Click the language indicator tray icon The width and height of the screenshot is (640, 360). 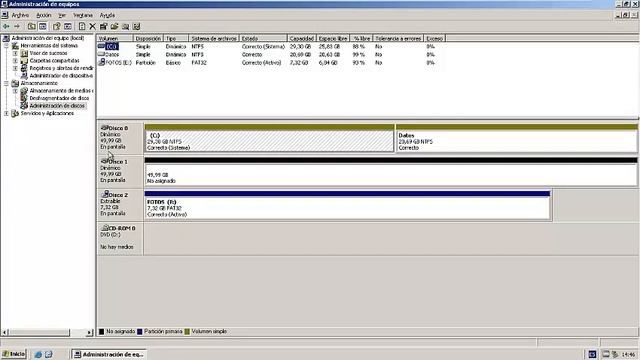click(x=592, y=354)
